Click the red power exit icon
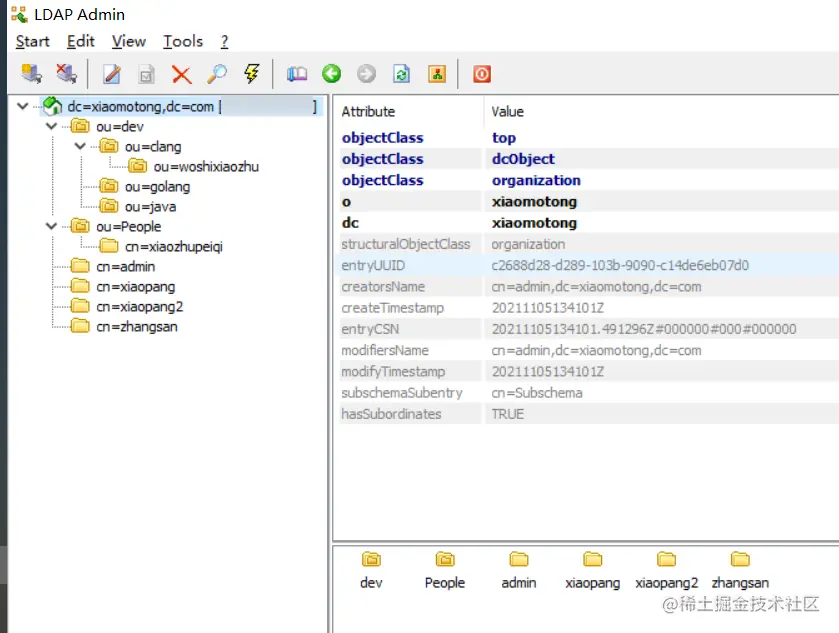 click(482, 74)
